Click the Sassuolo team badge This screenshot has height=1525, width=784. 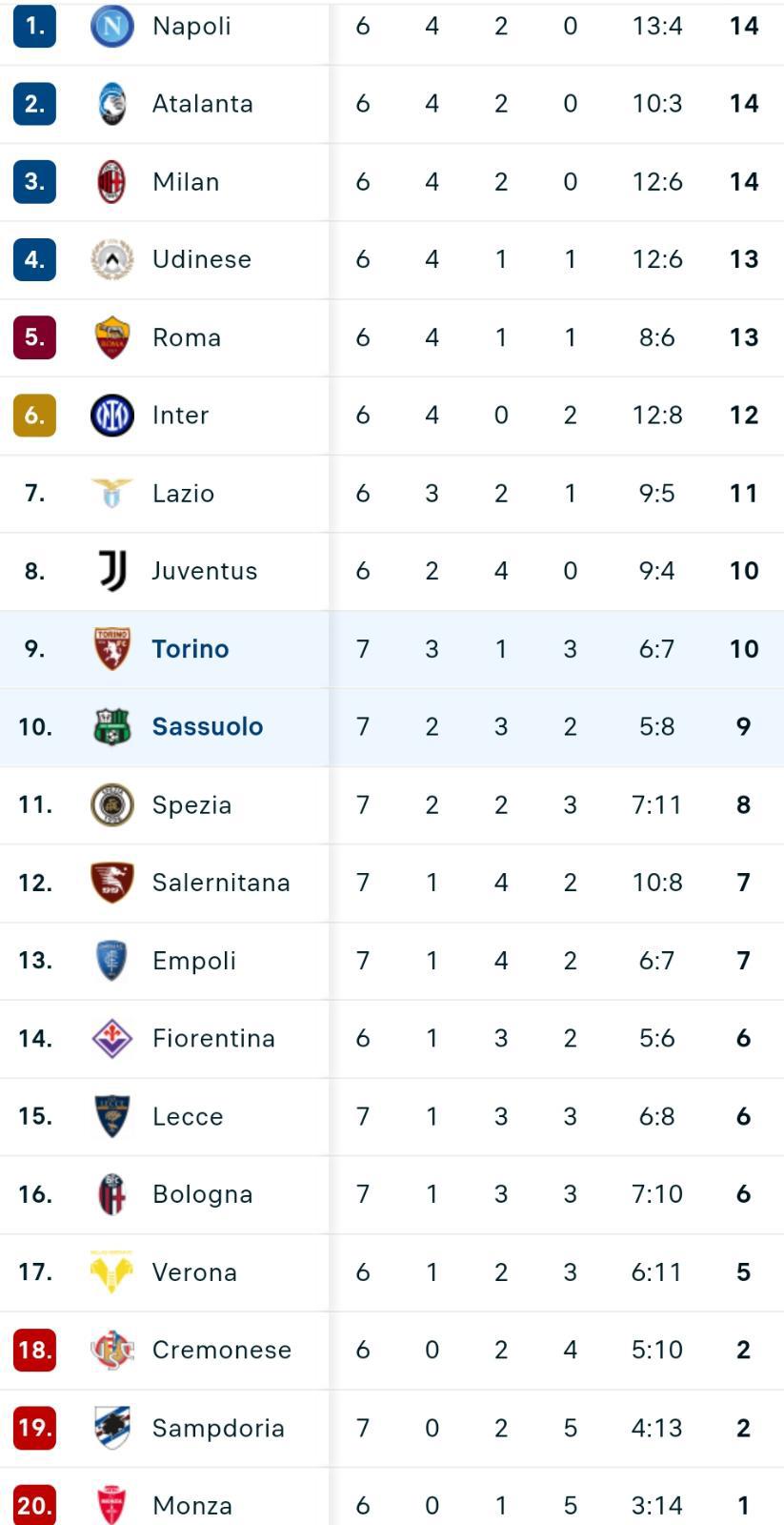pyautogui.click(x=111, y=726)
